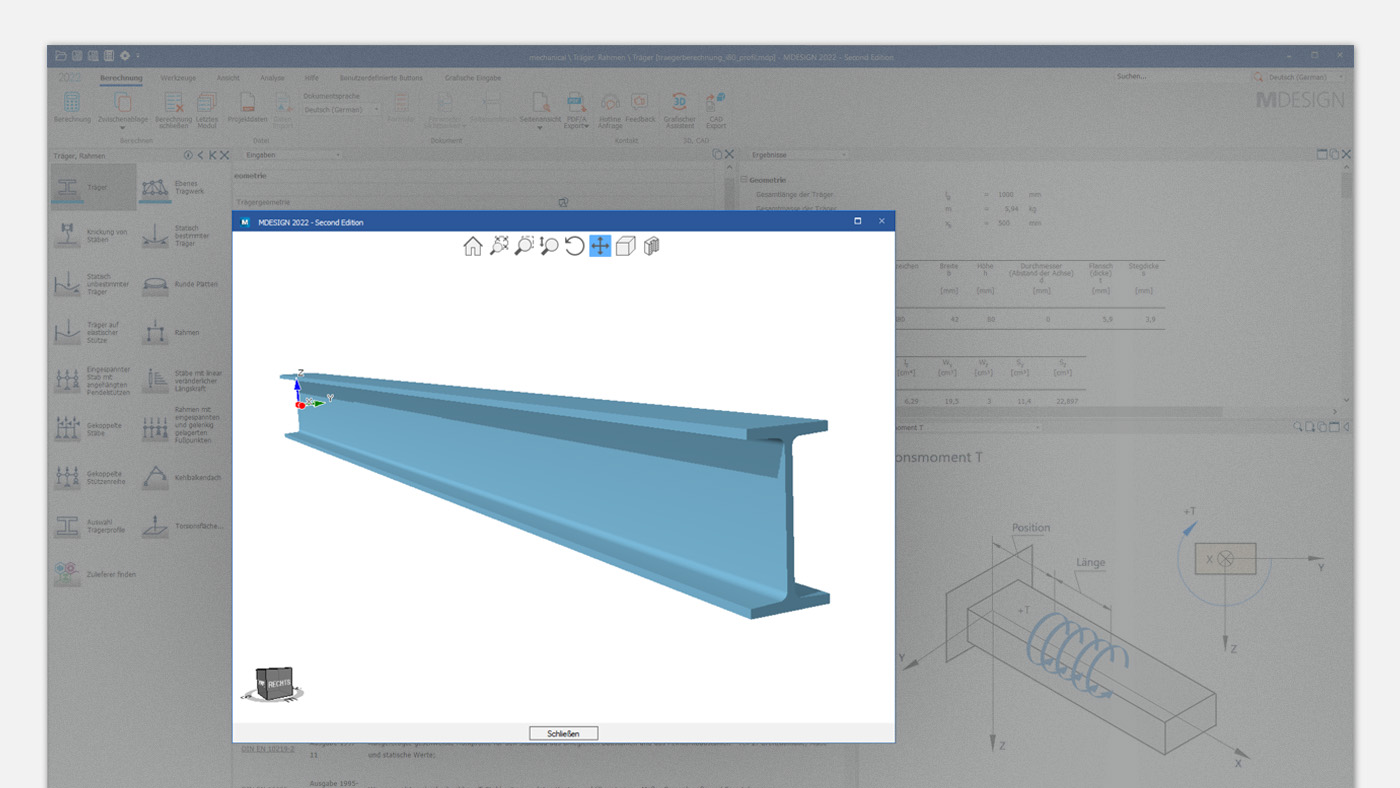1400x788 pixels.
Task: Select the pan (four-arrow move) tool
Action: pyautogui.click(x=600, y=246)
